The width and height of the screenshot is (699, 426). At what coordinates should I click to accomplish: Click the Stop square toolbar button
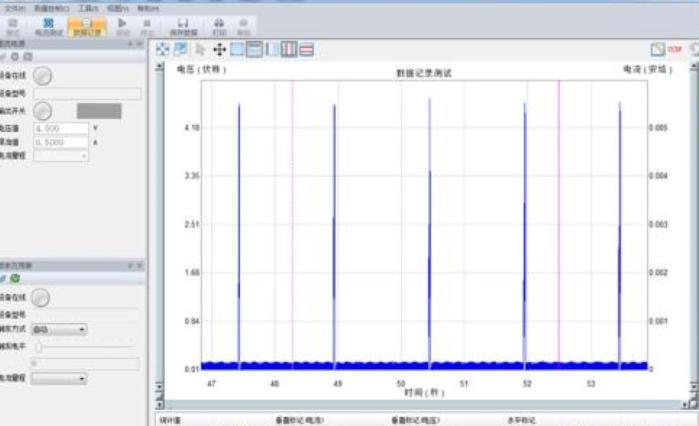147,27
